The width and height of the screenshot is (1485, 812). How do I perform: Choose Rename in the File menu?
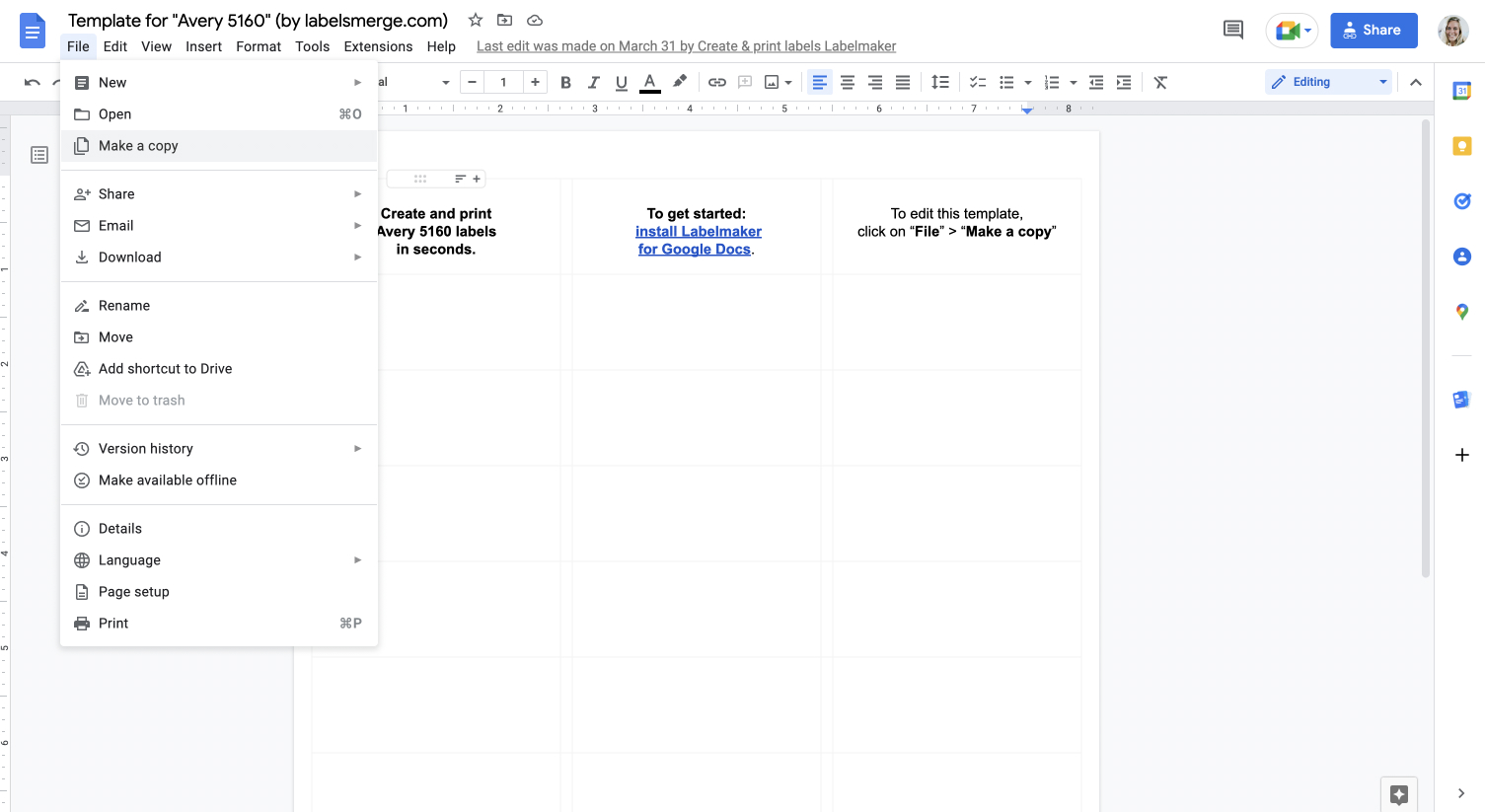(x=219, y=306)
